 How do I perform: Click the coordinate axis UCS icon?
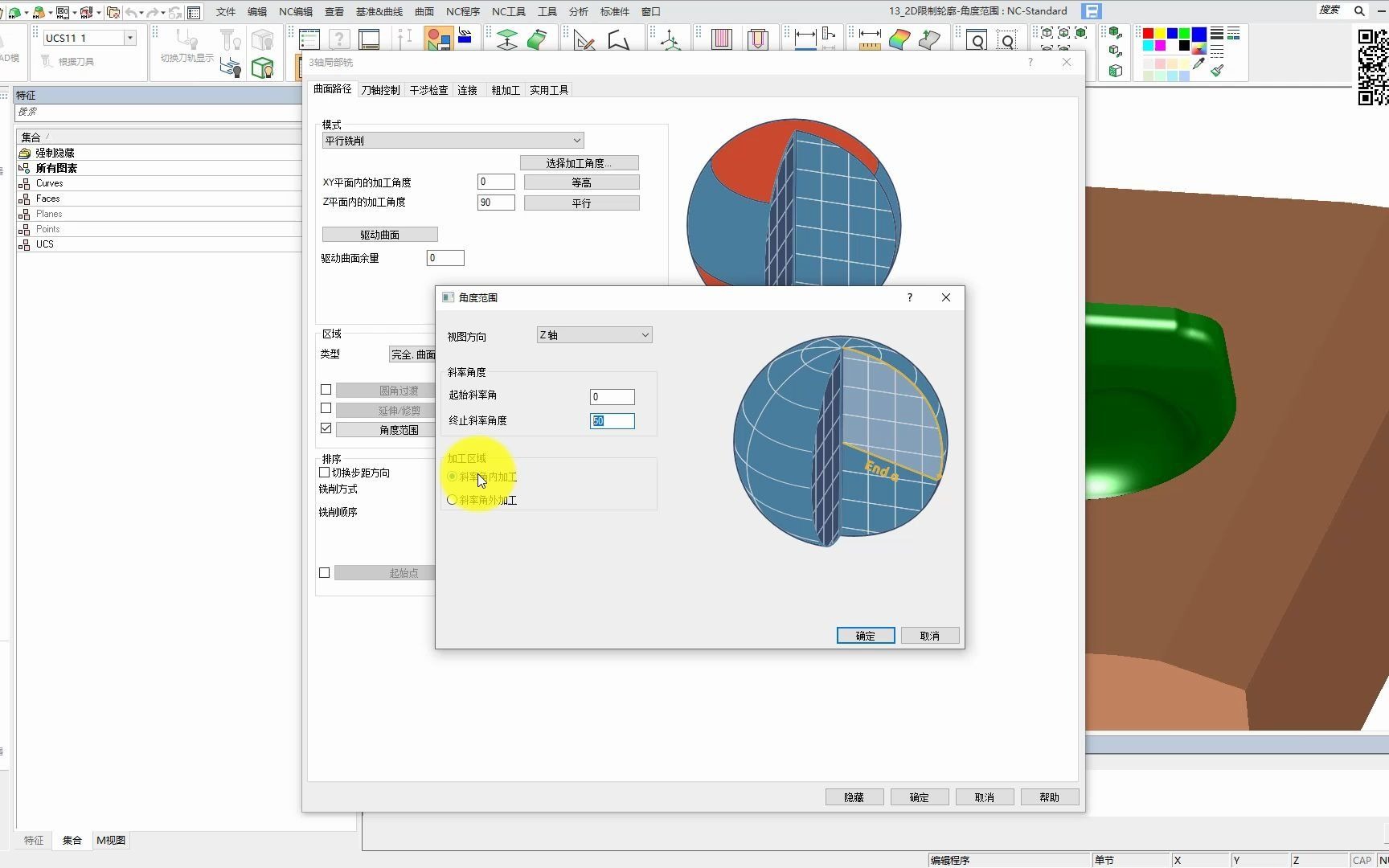pyautogui.click(x=670, y=39)
